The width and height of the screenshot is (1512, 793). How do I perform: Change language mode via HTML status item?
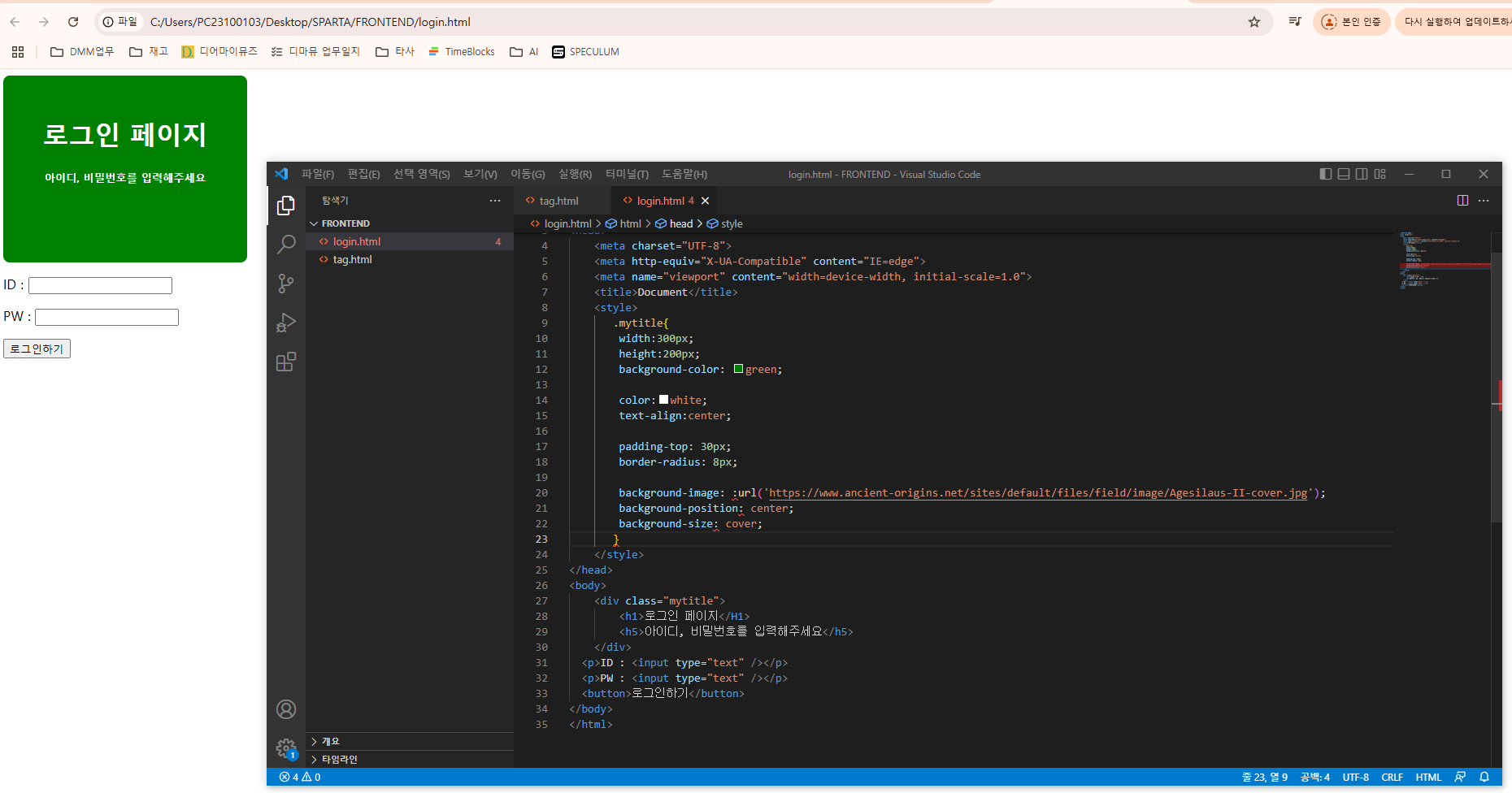pyautogui.click(x=1428, y=778)
